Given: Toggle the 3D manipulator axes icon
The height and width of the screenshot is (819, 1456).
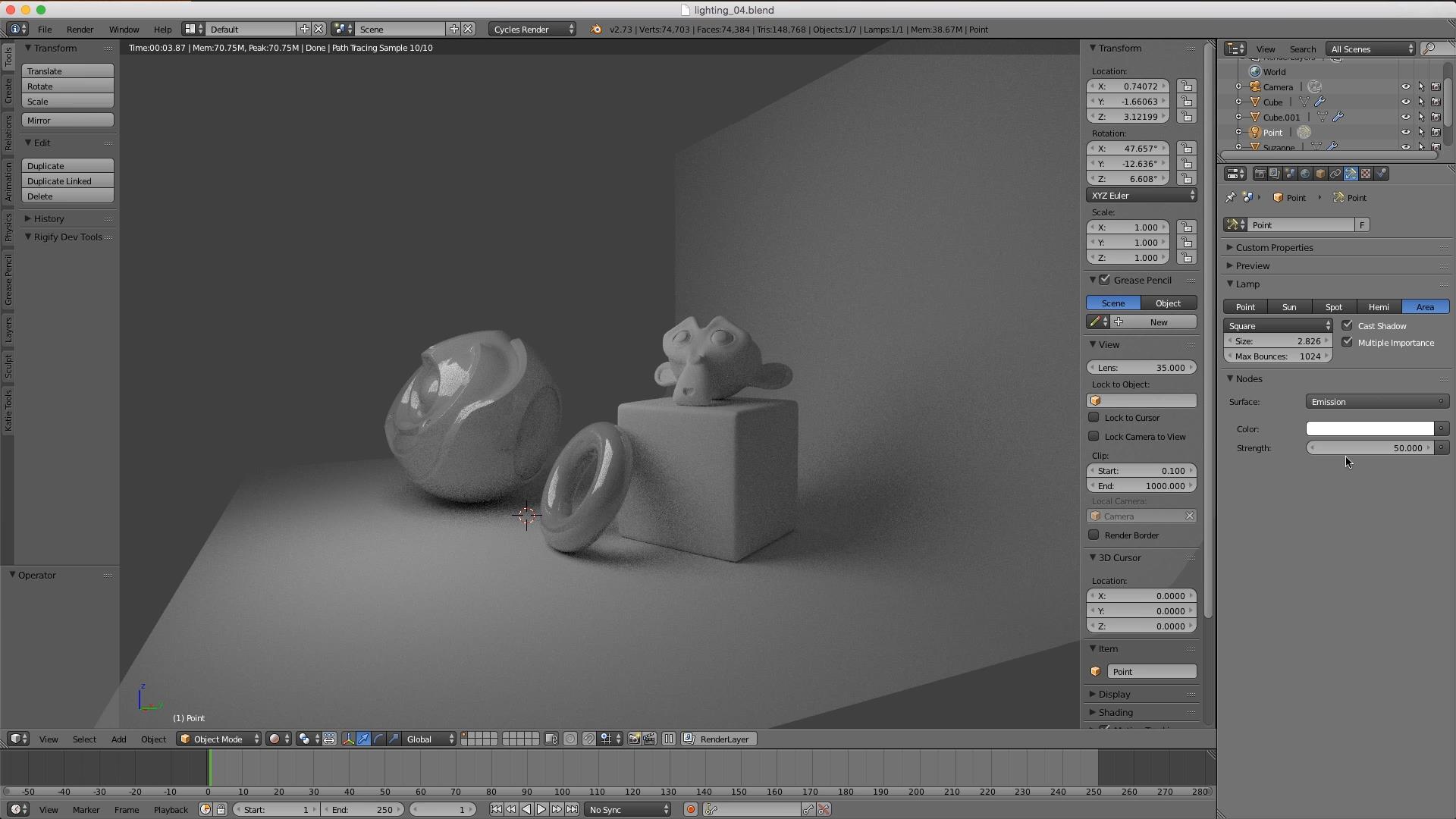Looking at the screenshot, I should click(348, 739).
